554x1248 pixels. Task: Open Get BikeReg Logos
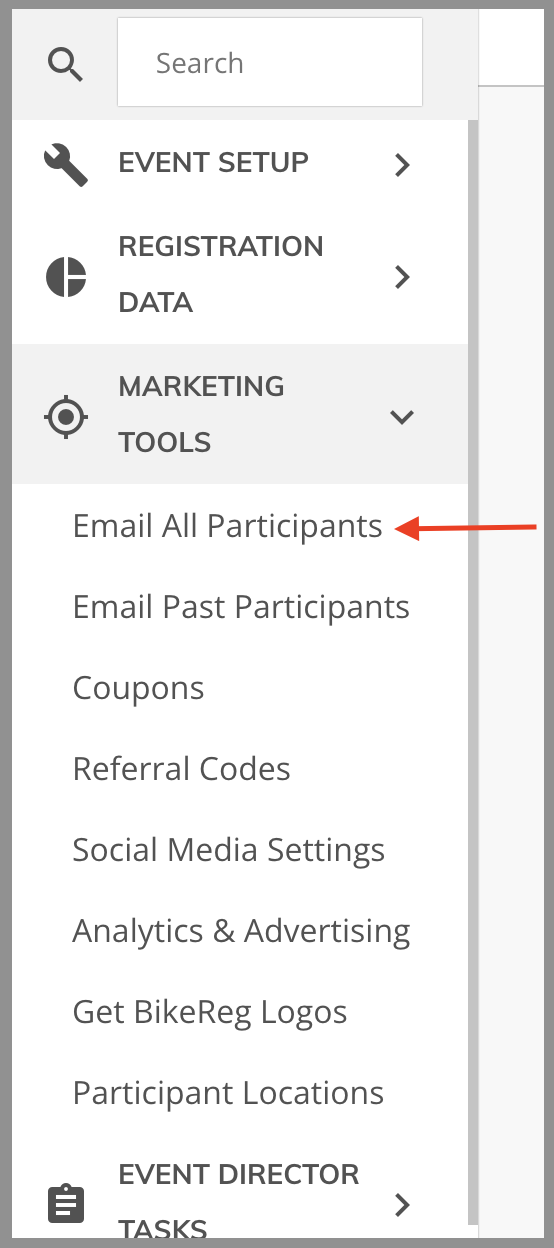tap(210, 1012)
